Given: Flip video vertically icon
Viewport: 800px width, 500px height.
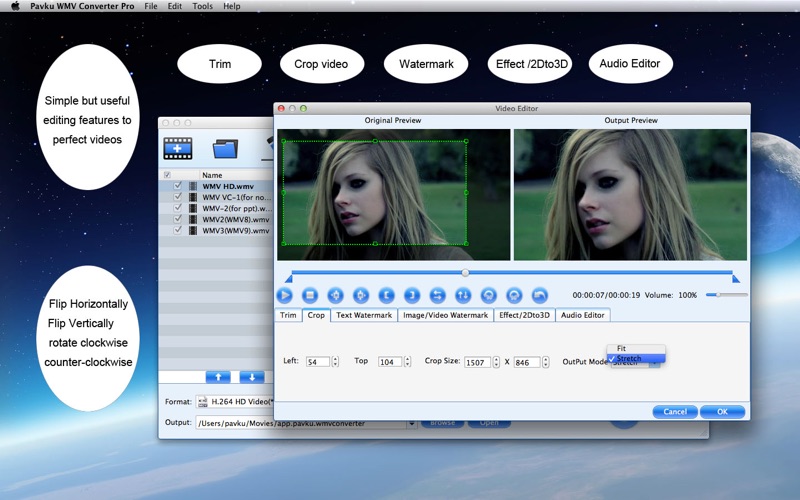Looking at the screenshot, I should [463, 295].
